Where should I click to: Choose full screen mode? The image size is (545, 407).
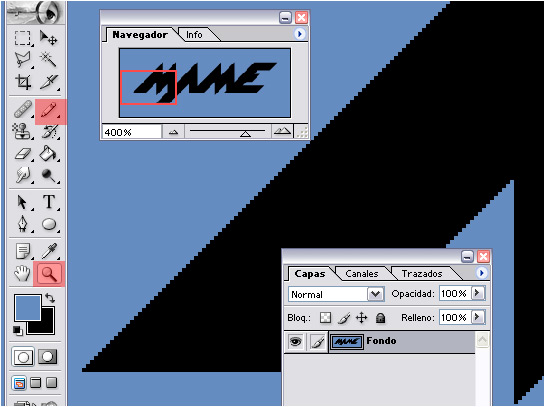(x=51, y=383)
